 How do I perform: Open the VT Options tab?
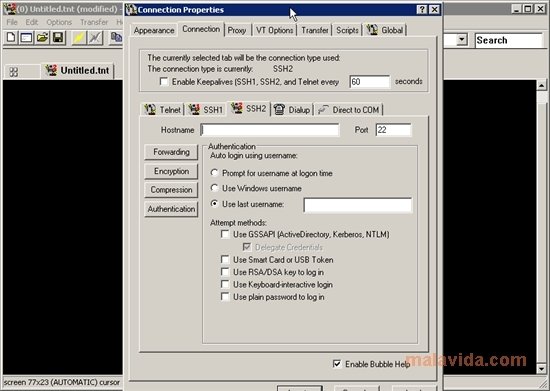(274, 31)
